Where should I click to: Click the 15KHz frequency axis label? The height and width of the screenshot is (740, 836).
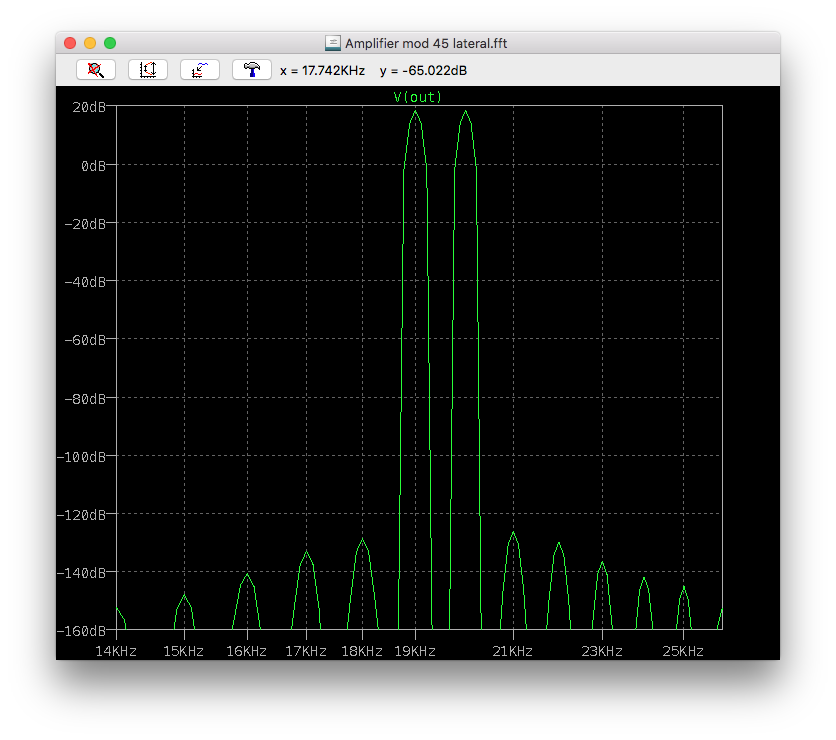(183, 651)
